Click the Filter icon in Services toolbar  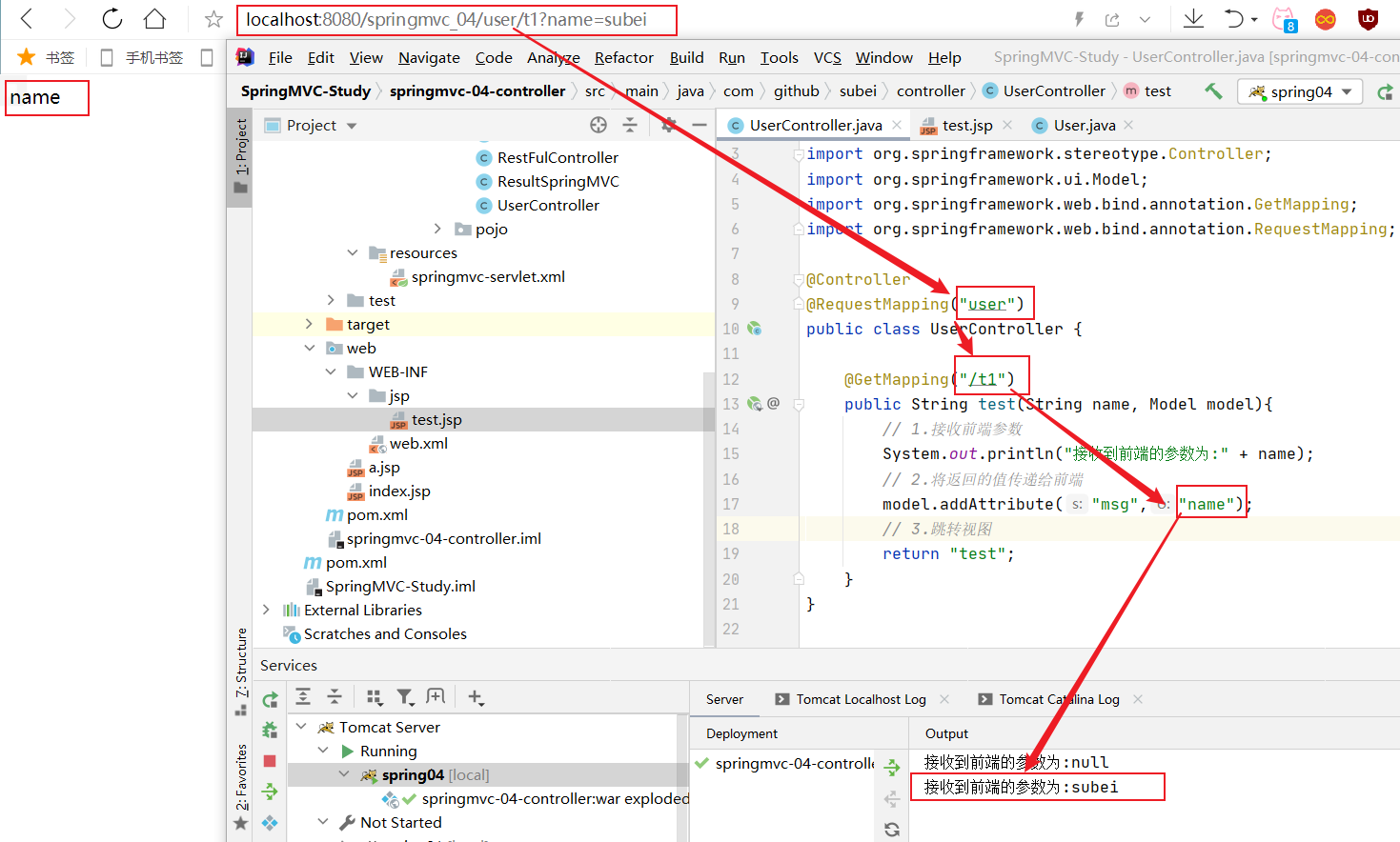(405, 697)
